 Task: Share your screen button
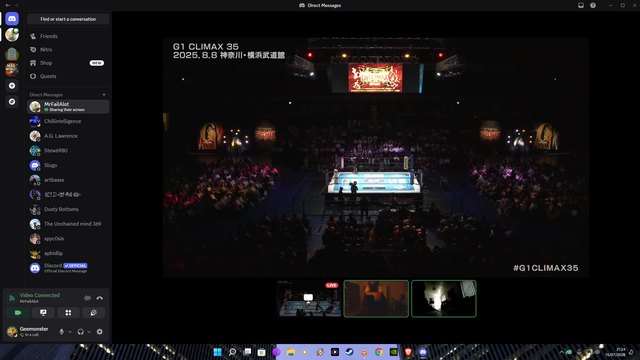click(43, 313)
